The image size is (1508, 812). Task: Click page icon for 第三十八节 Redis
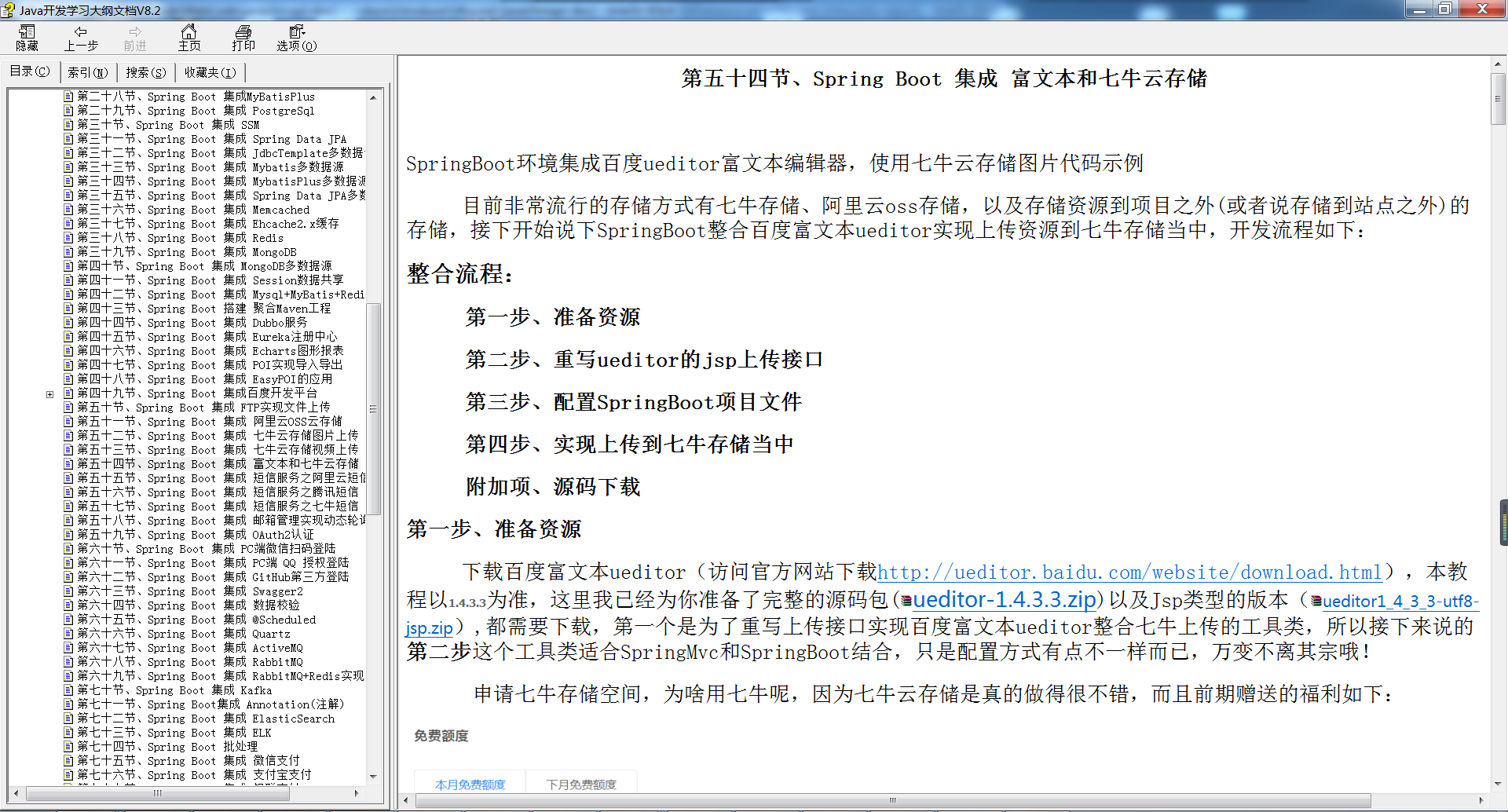pos(68,238)
